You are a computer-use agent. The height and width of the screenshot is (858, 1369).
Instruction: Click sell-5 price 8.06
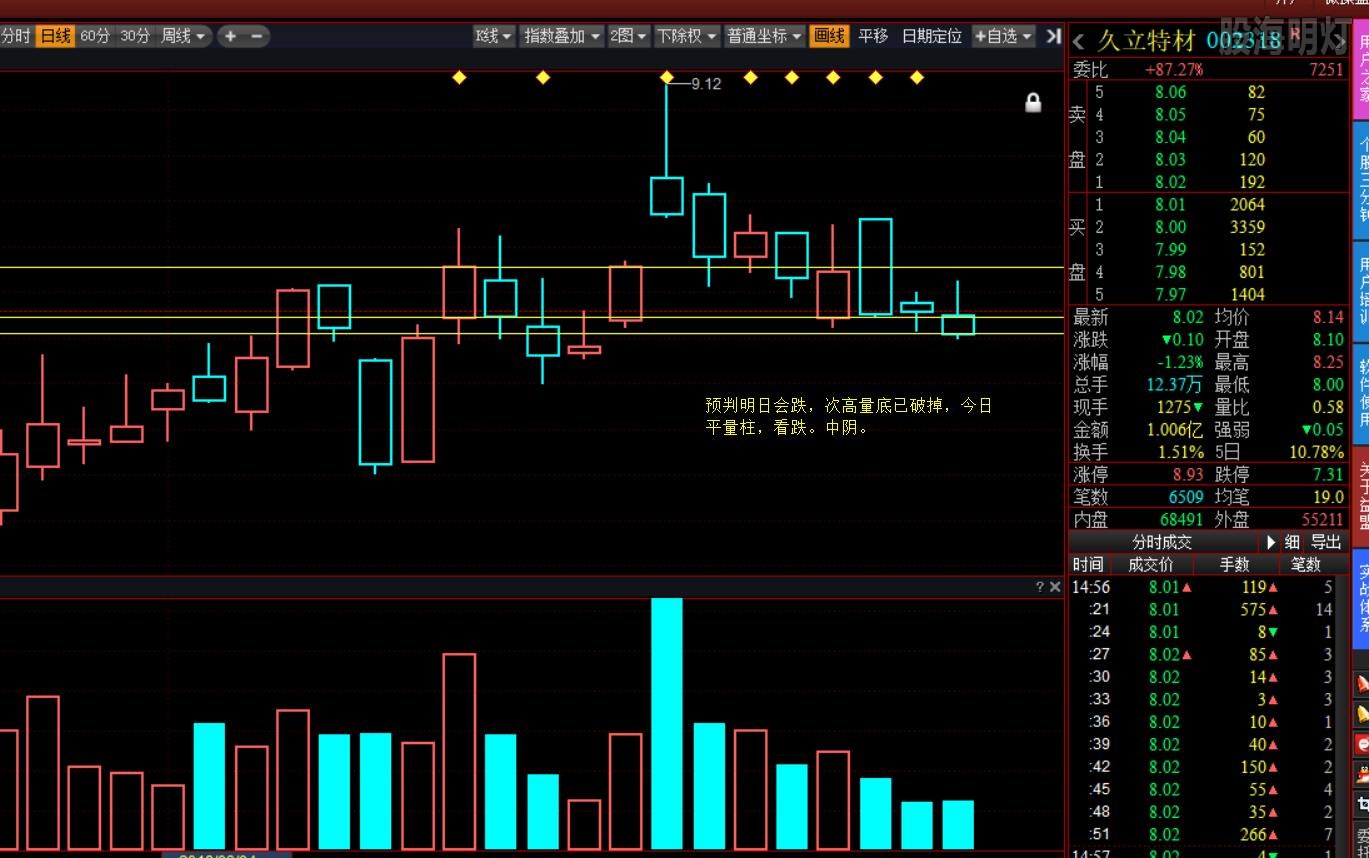click(x=1170, y=92)
